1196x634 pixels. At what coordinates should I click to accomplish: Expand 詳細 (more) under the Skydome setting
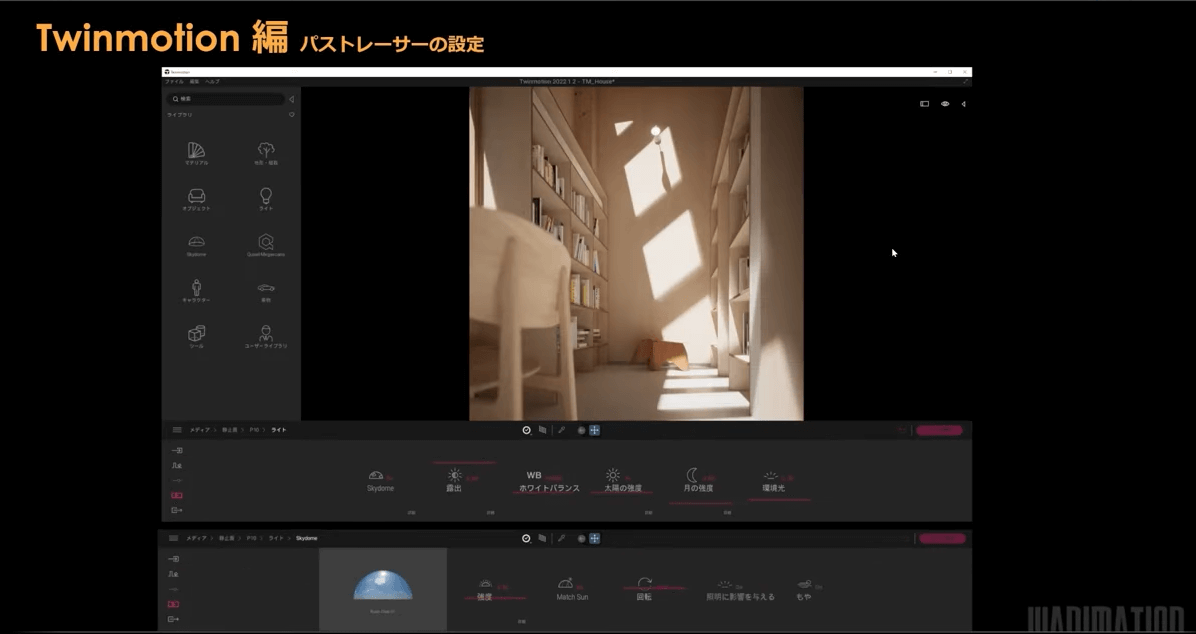(x=411, y=513)
